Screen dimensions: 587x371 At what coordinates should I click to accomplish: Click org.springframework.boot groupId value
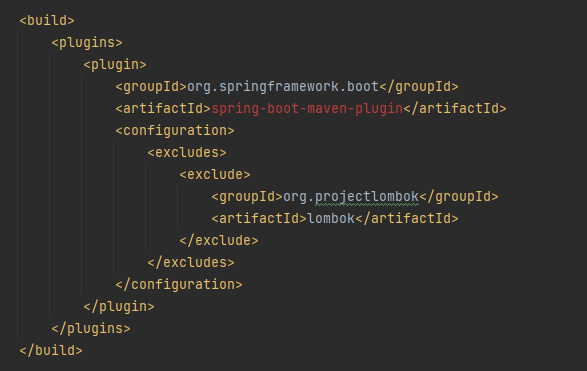283,87
